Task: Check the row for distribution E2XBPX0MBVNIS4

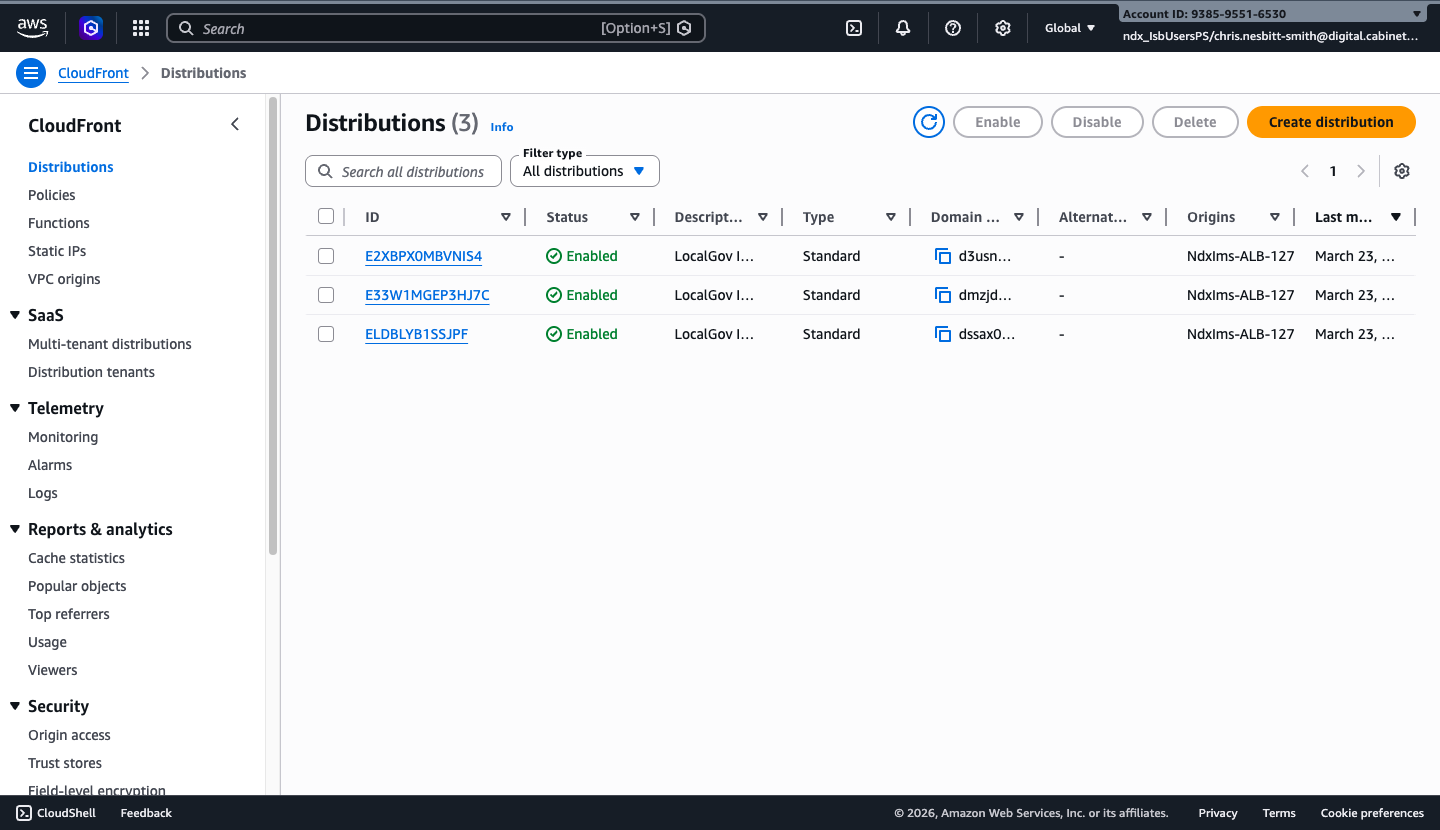Action: point(326,255)
